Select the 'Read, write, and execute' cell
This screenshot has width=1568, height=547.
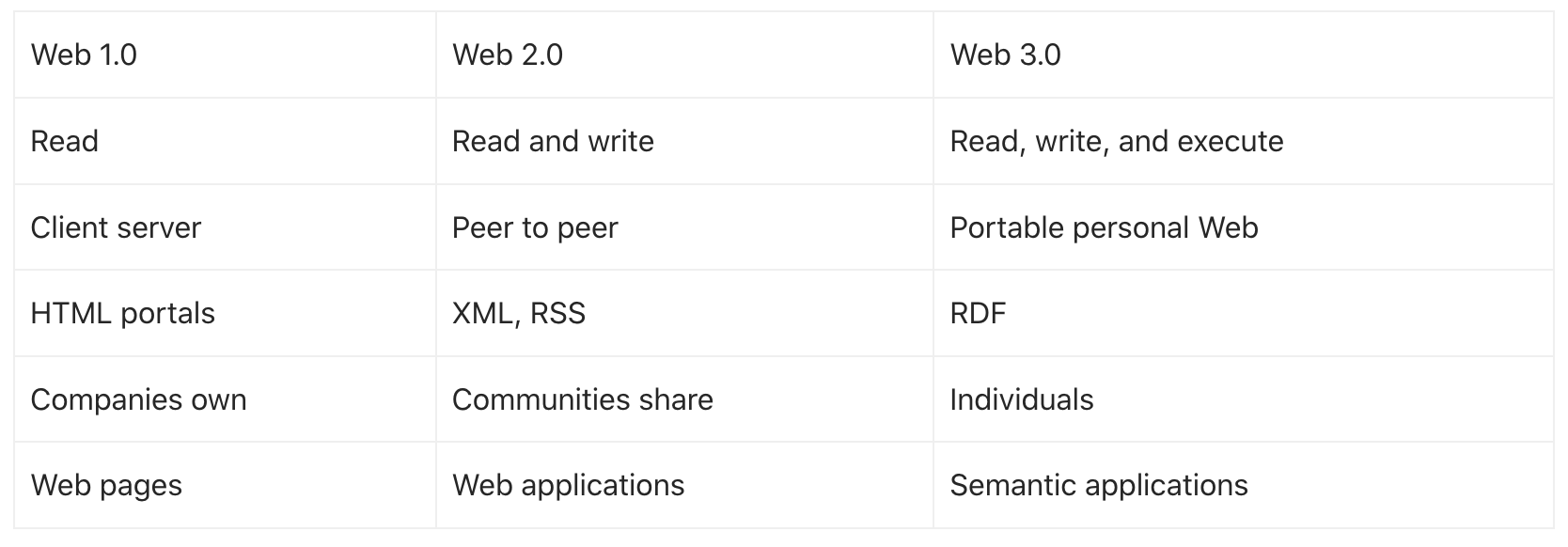1116,141
